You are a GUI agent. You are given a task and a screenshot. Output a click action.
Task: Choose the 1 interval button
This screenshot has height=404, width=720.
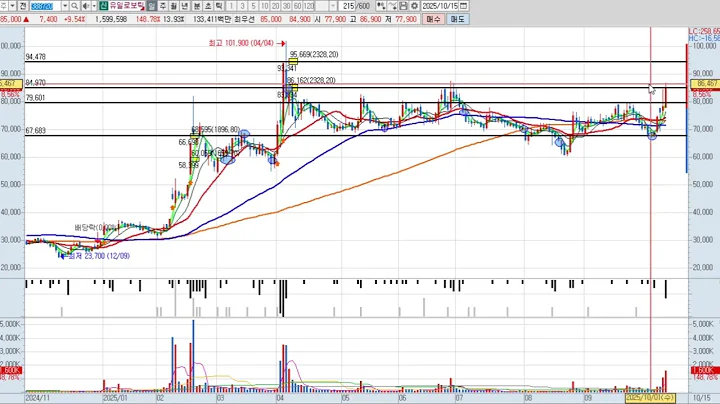tap(231, 6)
